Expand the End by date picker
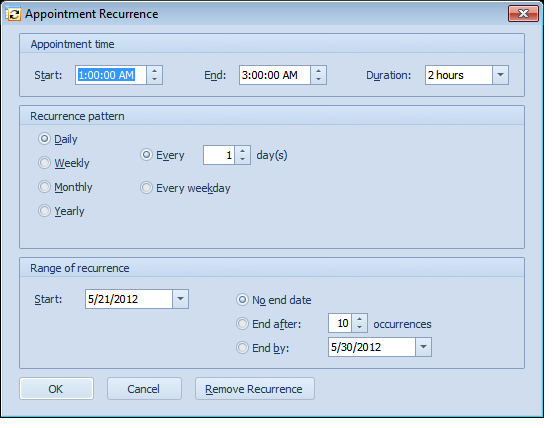This screenshot has height=428, width=554. pyautogui.click(x=423, y=347)
